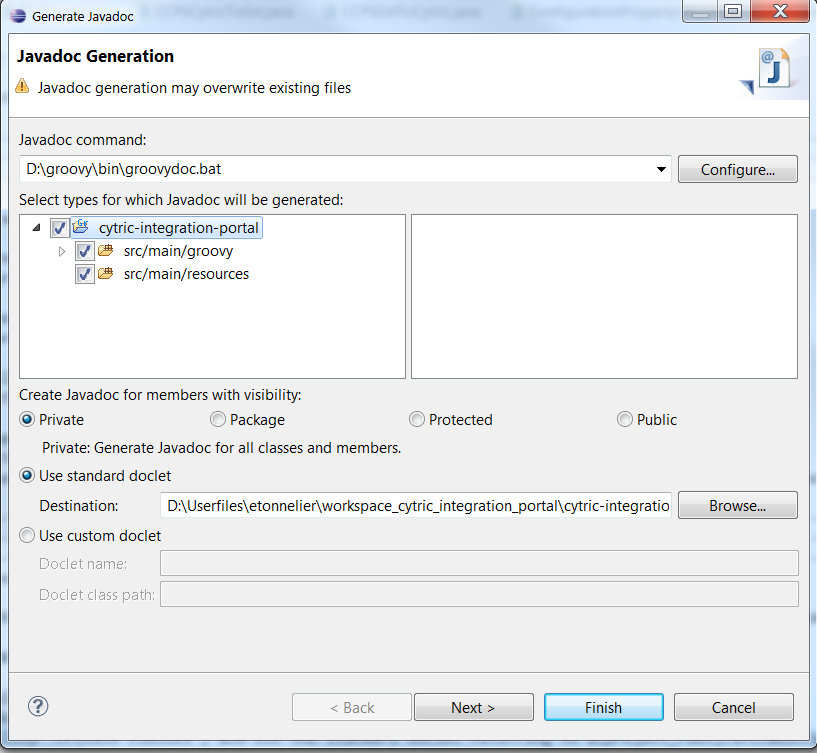
Task: Expand the src/main/groovy tree node
Action: pyautogui.click(x=62, y=251)
